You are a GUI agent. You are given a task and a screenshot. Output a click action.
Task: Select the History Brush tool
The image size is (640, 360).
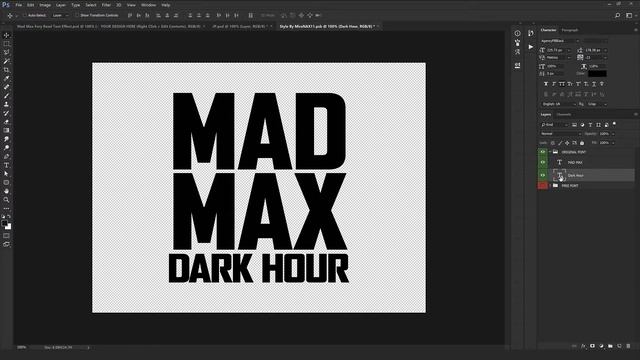click(6, 113)
